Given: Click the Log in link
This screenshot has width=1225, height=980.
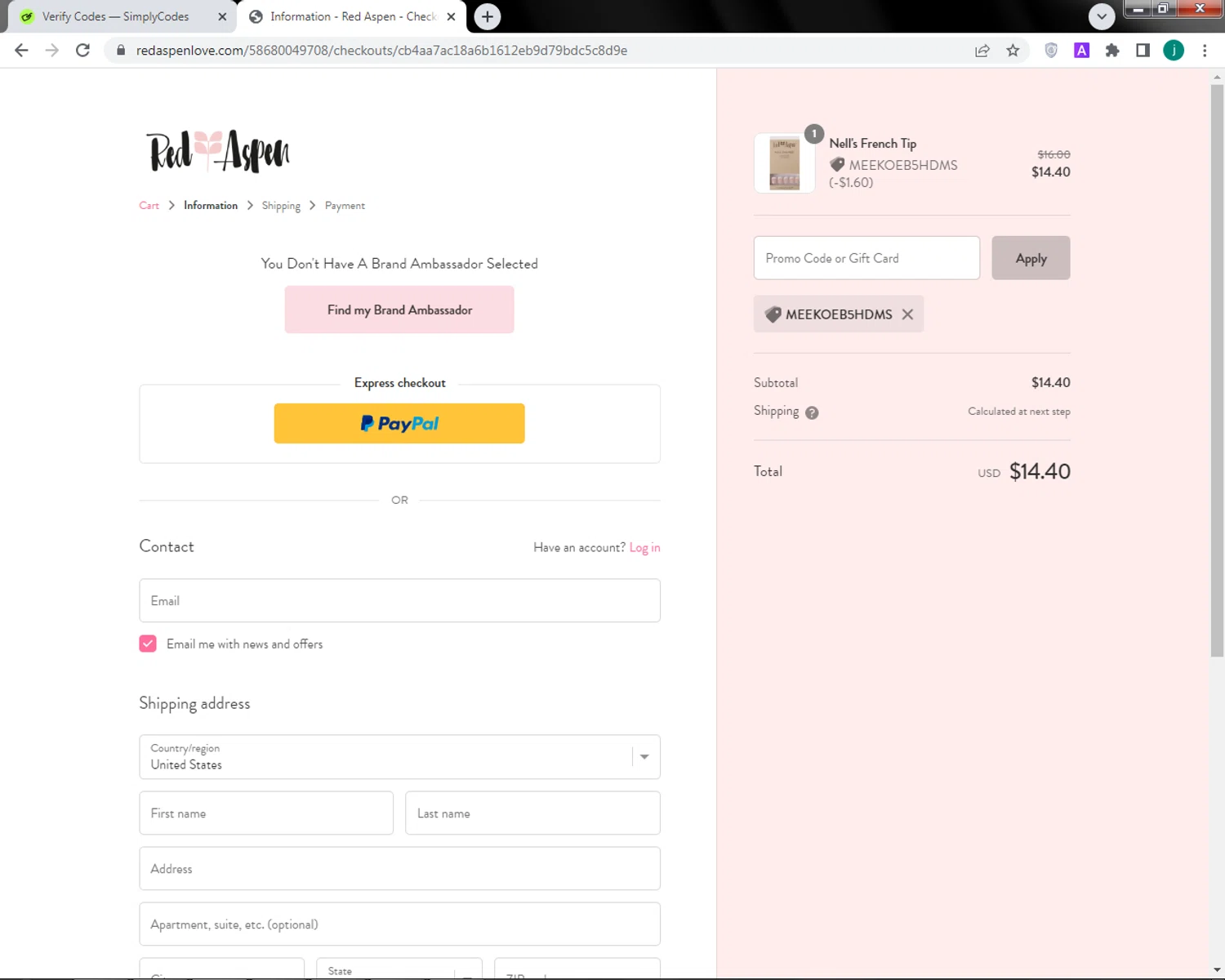Looking at the screenshot, I should 644,548.
